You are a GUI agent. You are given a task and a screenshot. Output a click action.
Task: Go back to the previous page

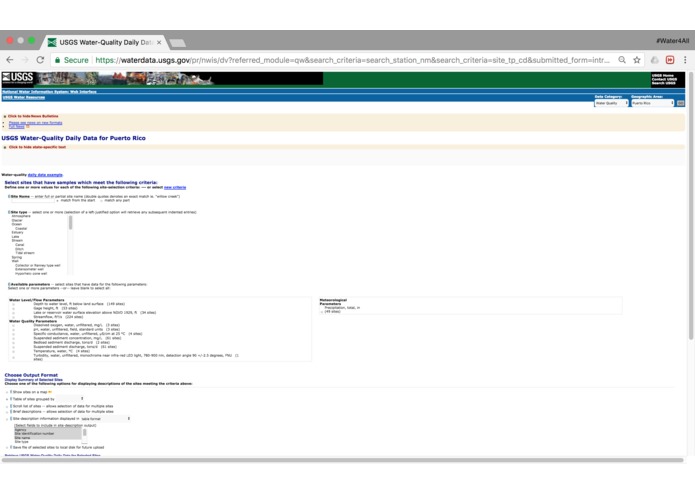[10, 60]
